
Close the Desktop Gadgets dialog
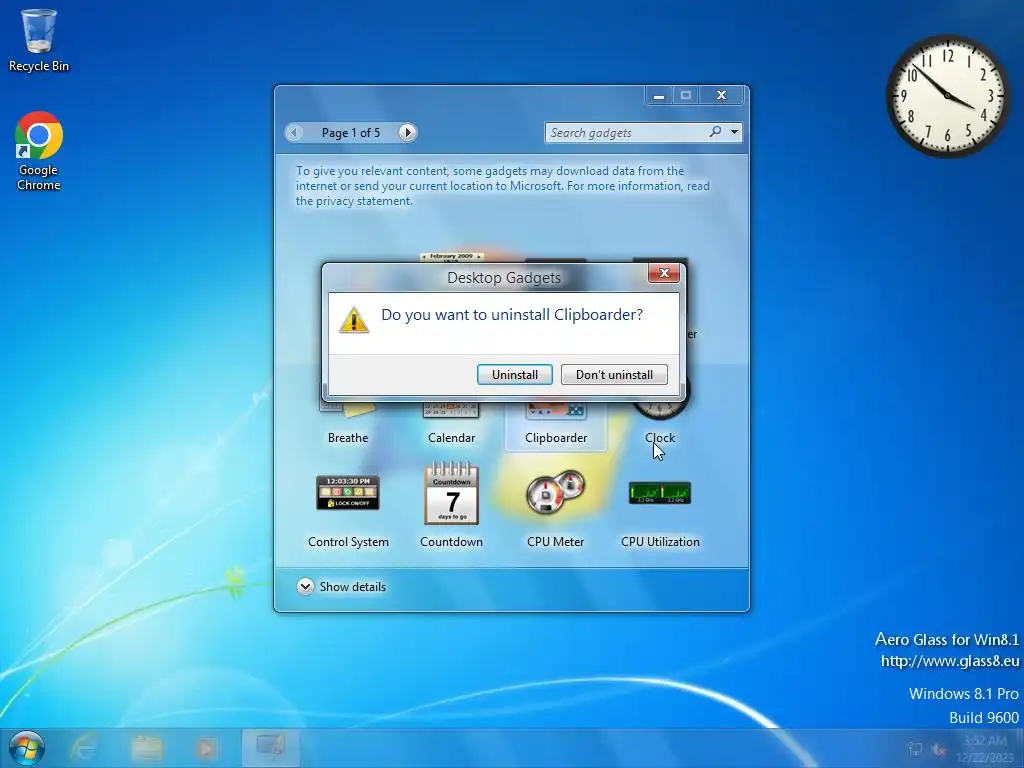[664, 273]
